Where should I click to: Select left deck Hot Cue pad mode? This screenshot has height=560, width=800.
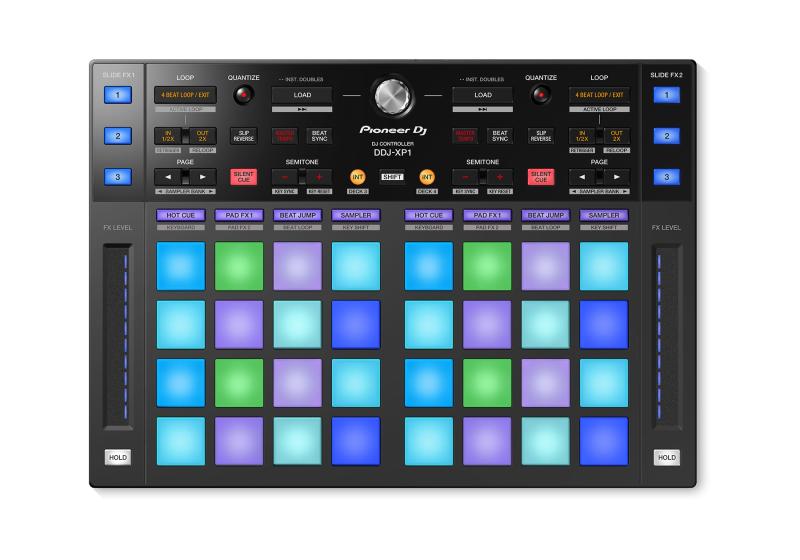coord(181,215)
